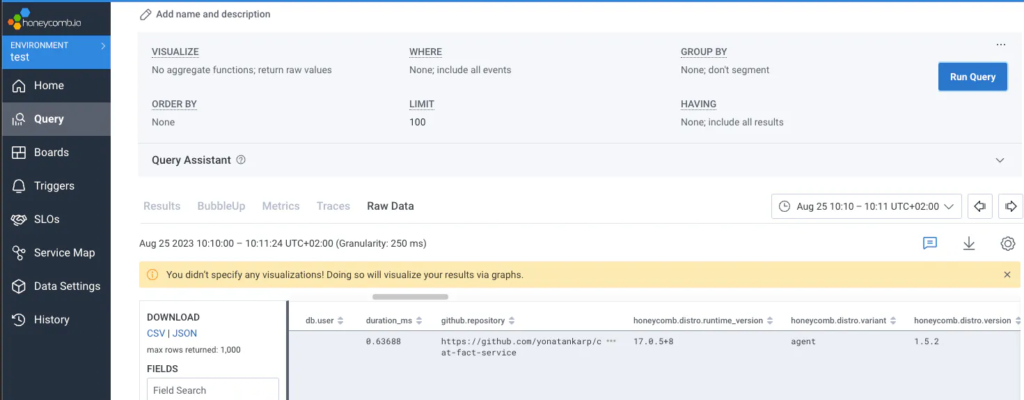Click the pencil icon to add name
The image size is (1024, 400).
[146, 15]
